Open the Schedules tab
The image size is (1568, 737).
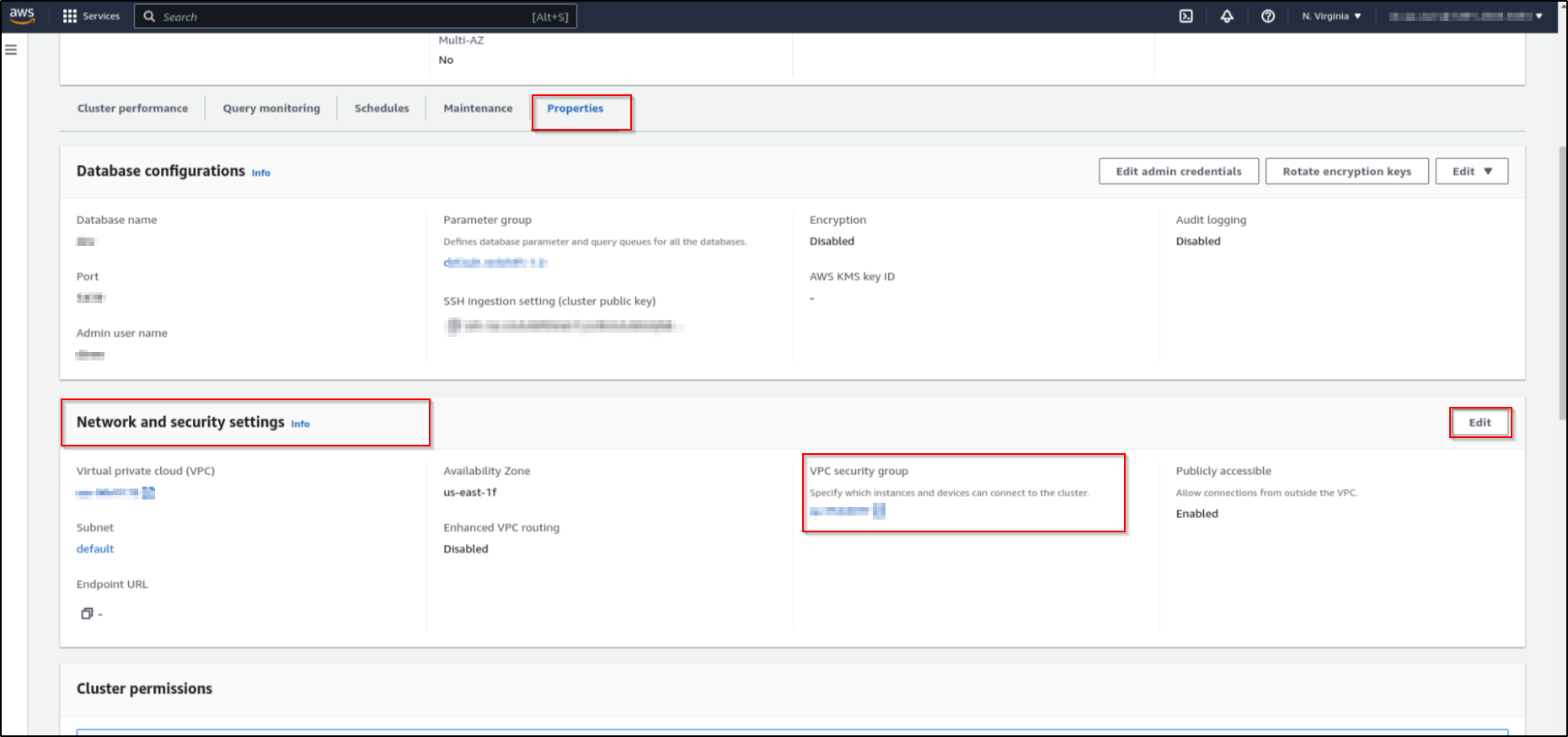382,109
